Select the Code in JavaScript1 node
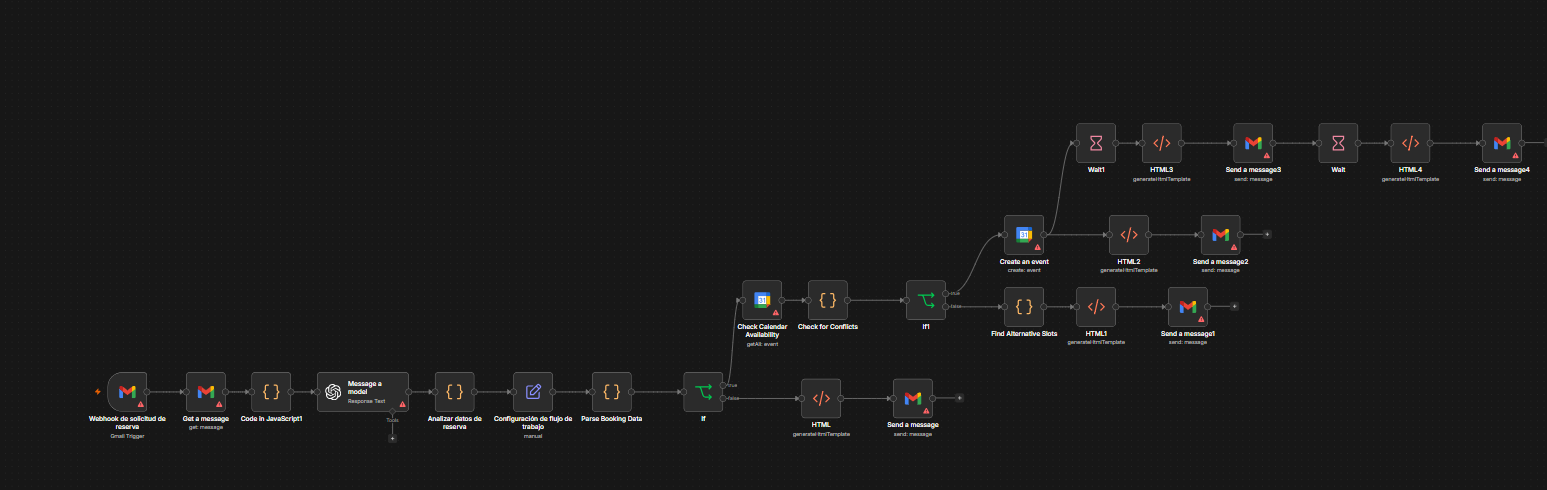The width and height of the screenshot is (1547, 490). pos(271,392)
